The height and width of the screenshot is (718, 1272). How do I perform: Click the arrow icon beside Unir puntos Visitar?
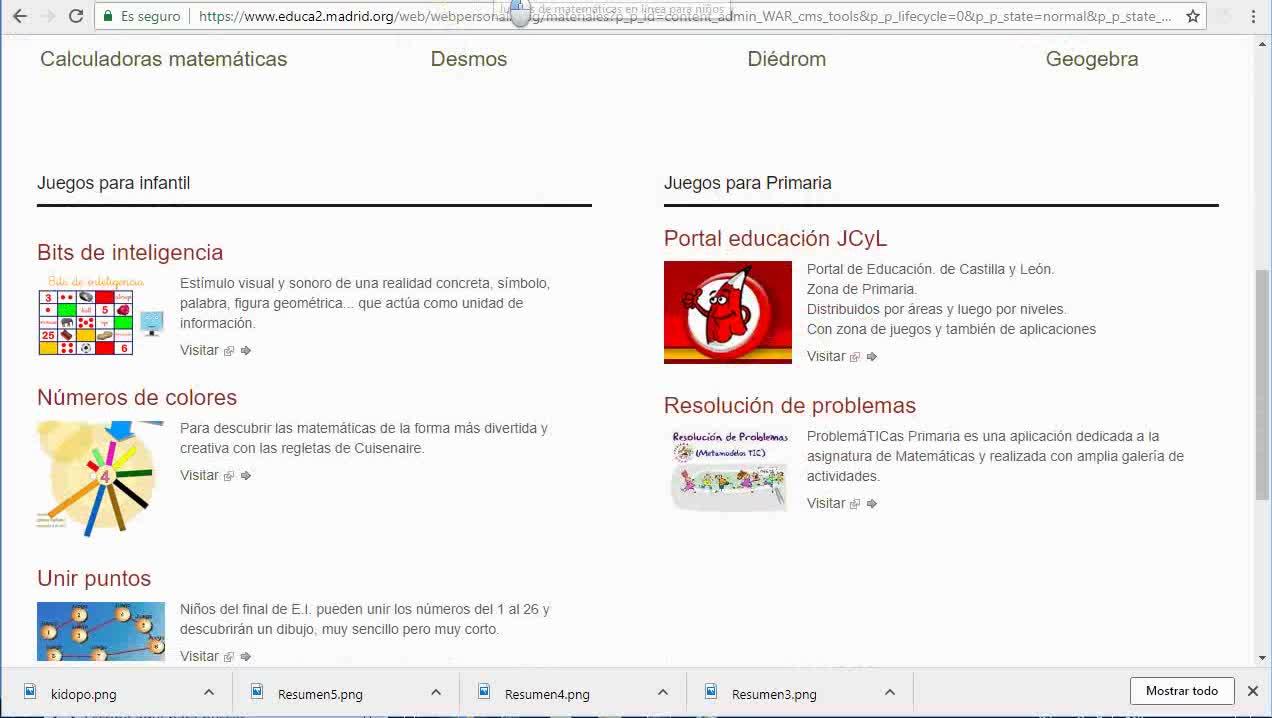pos(246,657)
